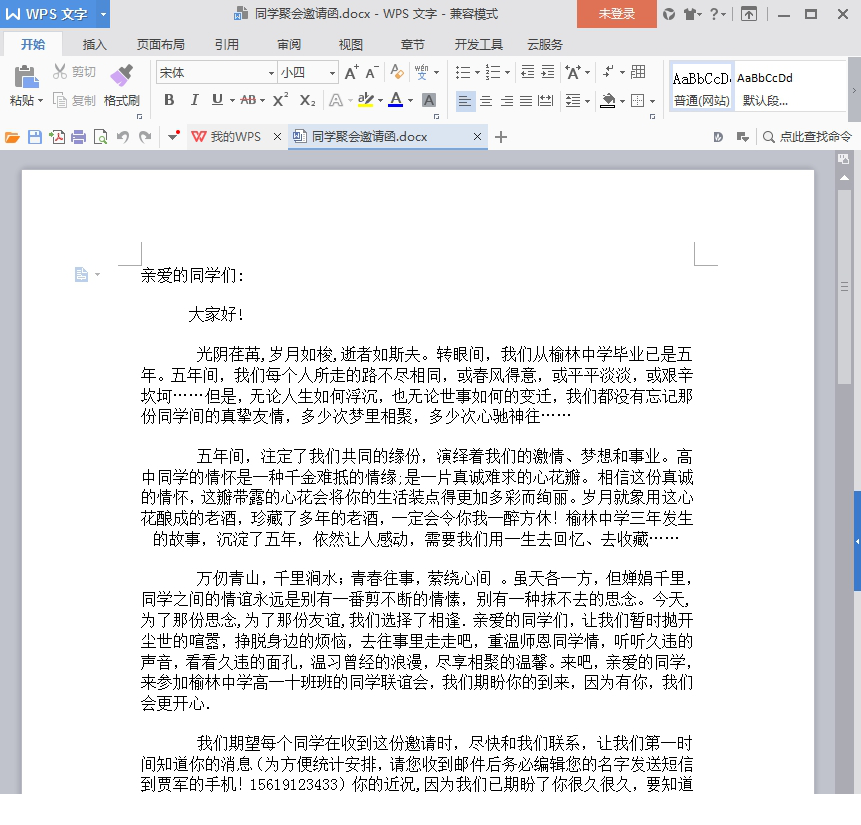Viewport: 861px width, 825px height.
Task: Close the 同学聚会邀请函.docx tab
Action: (x=477, y=137)
